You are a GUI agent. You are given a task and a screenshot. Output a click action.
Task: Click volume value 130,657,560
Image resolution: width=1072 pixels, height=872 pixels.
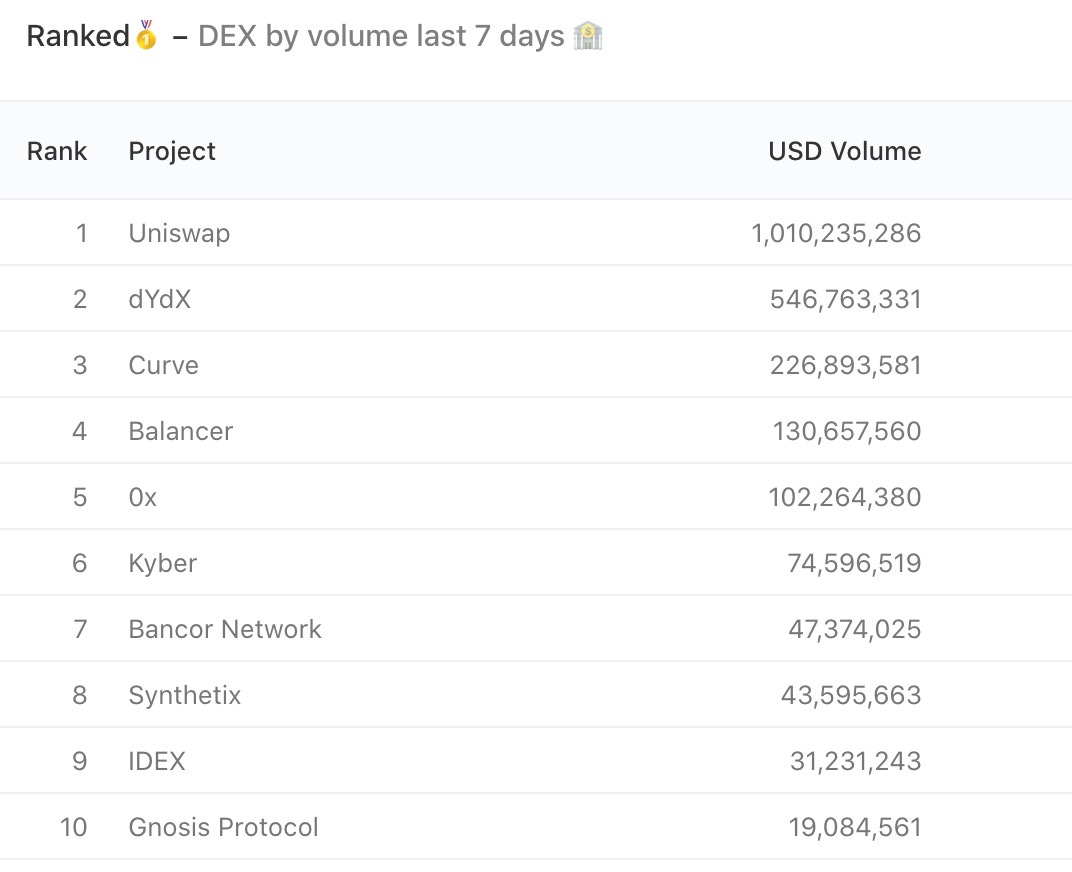click(847, 432)
